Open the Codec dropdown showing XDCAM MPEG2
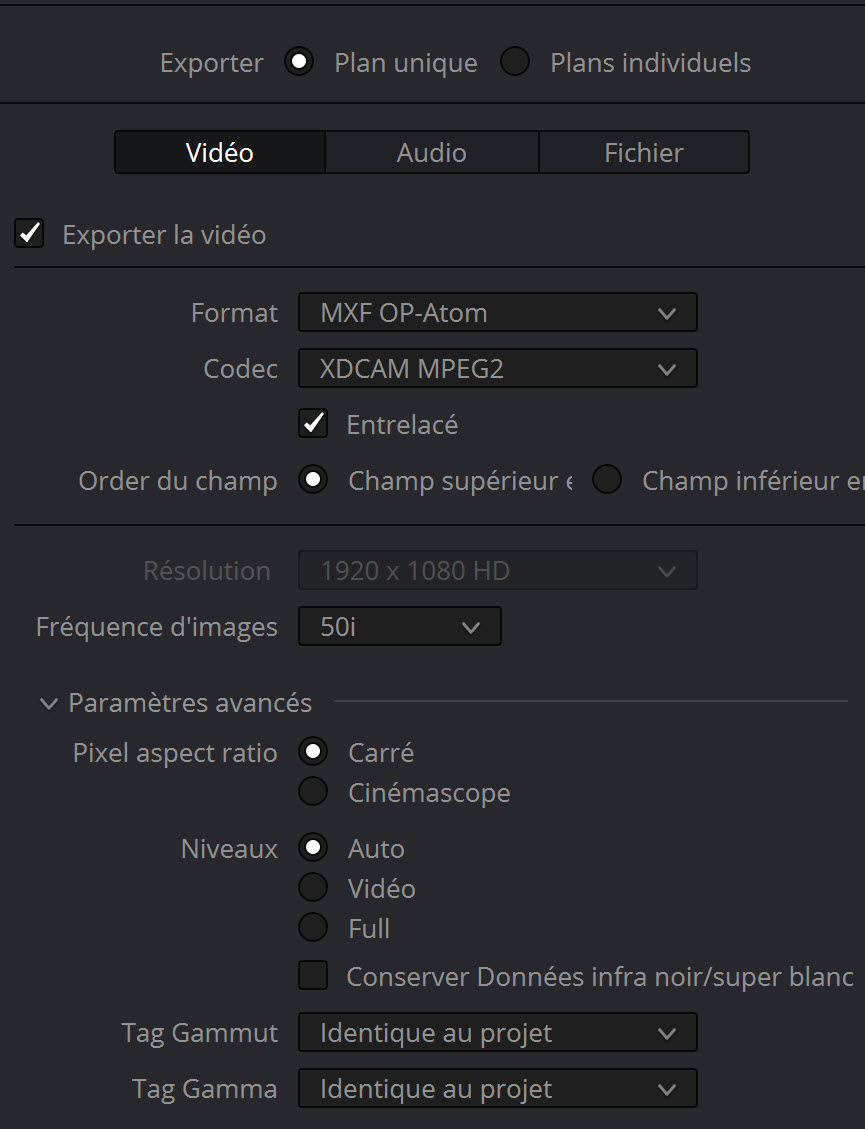The width and height of the screenshot is (865, 1129). 497,368
